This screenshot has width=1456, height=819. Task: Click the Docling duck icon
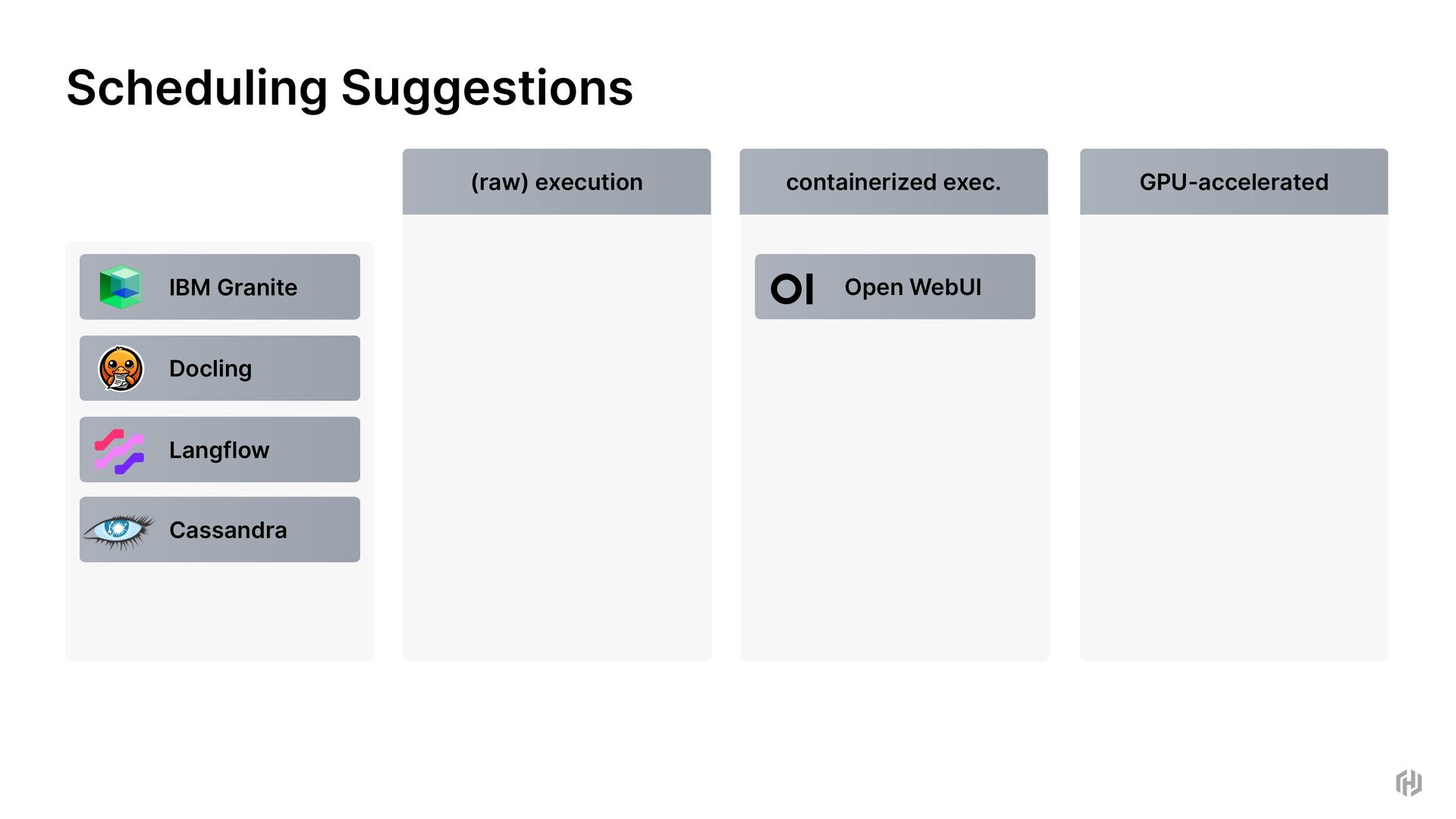[121, 369]
